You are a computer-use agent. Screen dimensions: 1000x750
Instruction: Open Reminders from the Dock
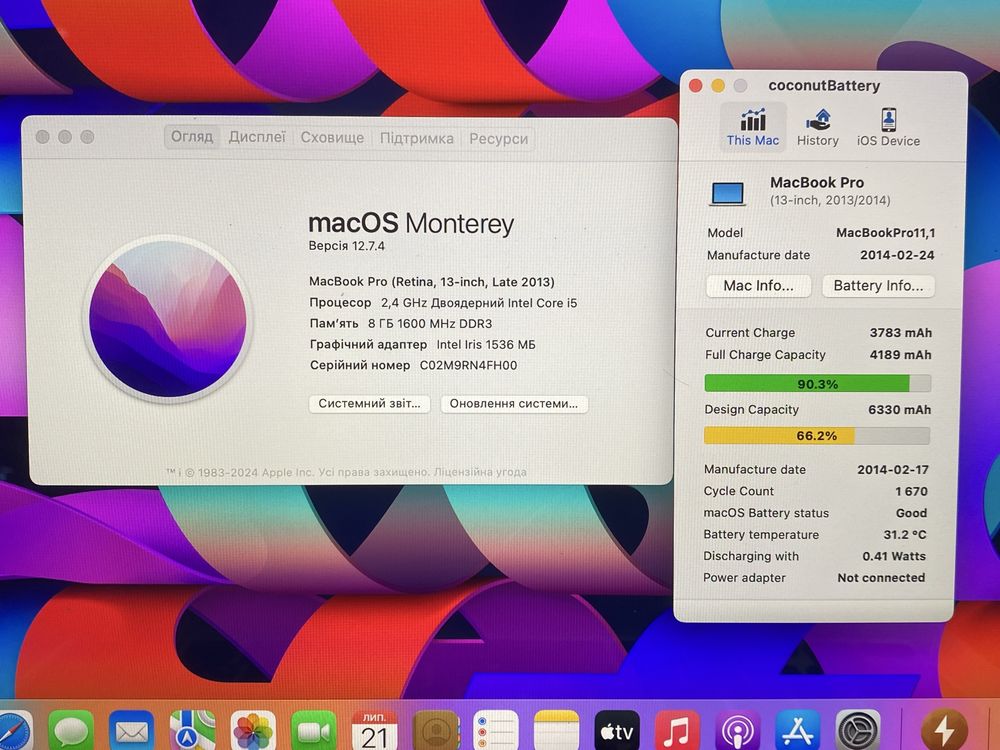point(496,731)
